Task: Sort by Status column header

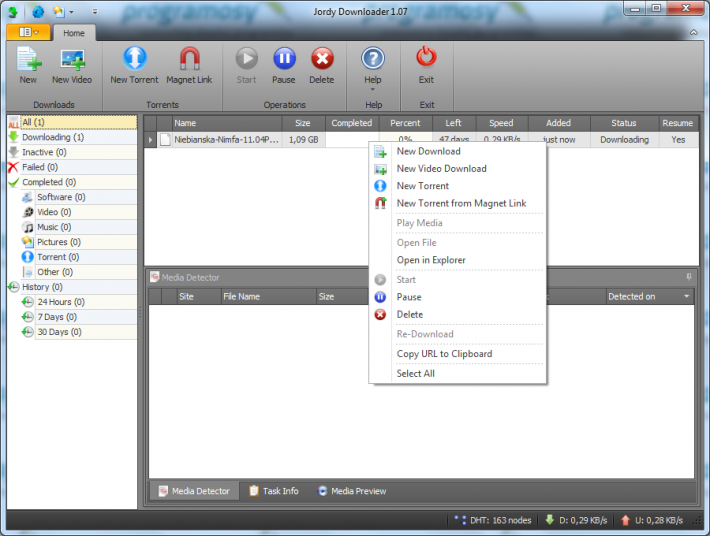Action: coord(624,123)
